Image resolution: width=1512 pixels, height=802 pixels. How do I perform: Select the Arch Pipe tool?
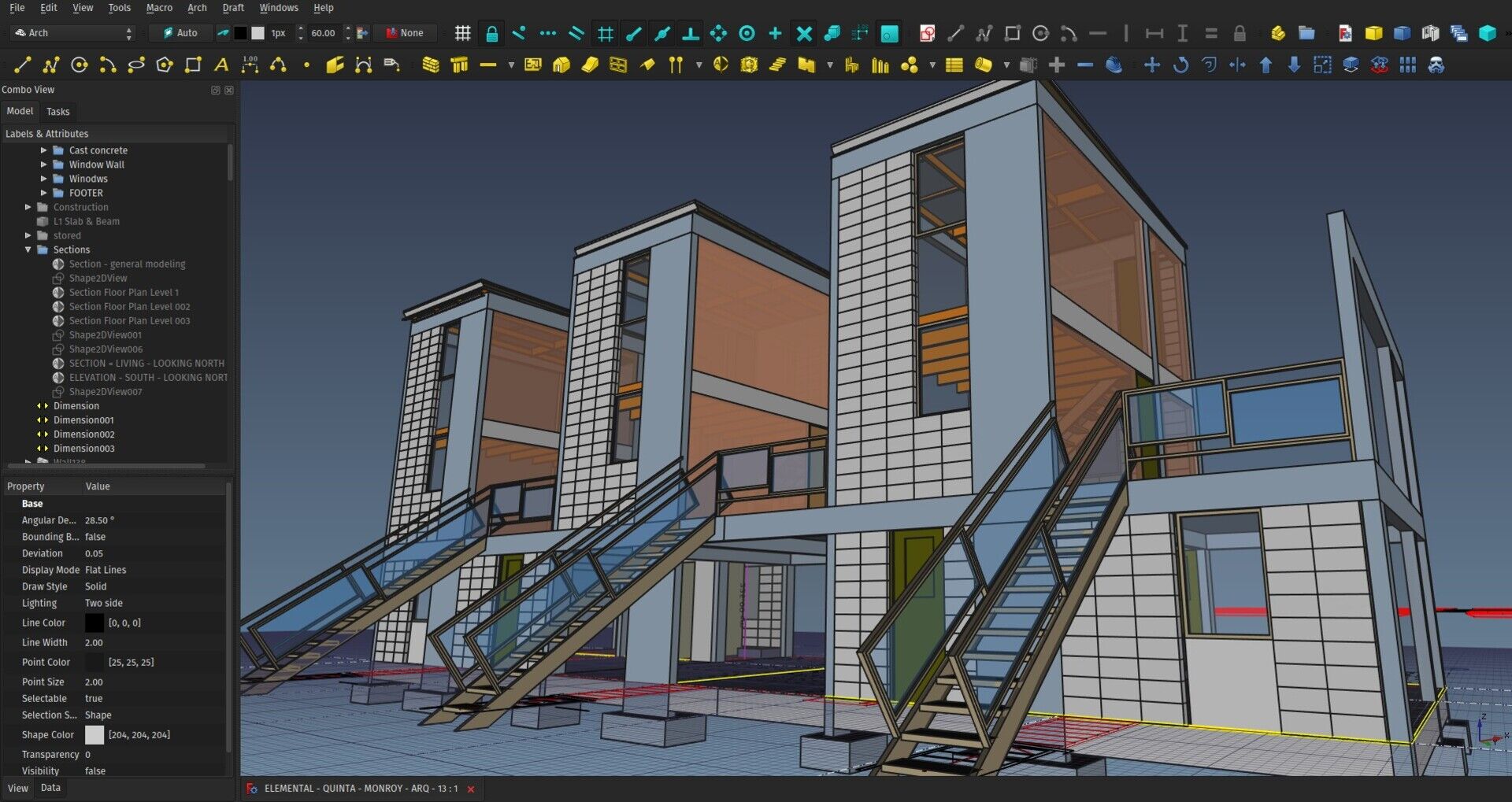(983, 65)
